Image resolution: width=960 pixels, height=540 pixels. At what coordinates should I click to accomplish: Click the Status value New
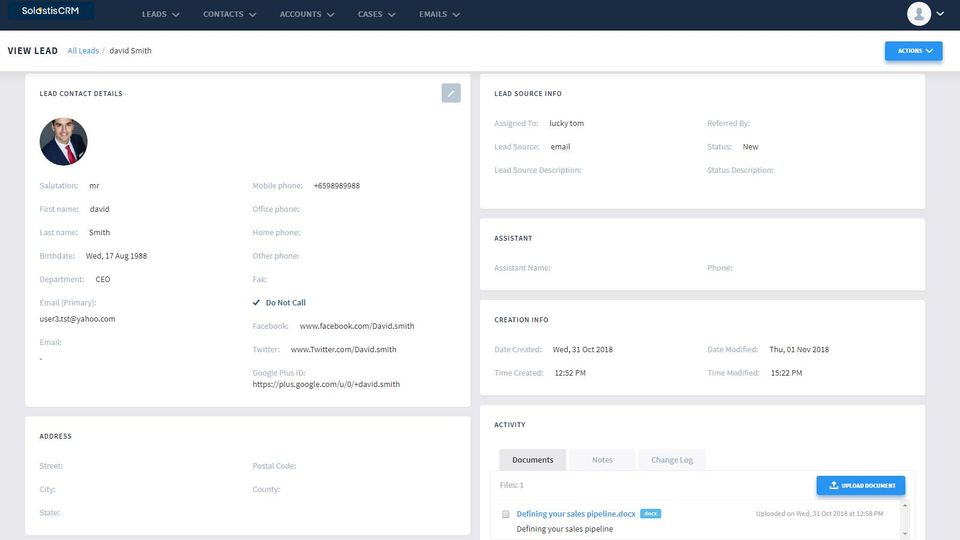pos(750,147)
